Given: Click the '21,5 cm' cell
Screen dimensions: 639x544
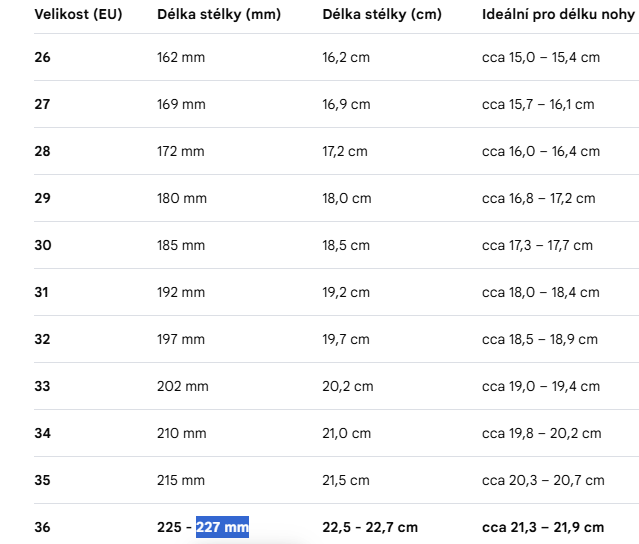Looking at the screenshot, I should point(346,480).
